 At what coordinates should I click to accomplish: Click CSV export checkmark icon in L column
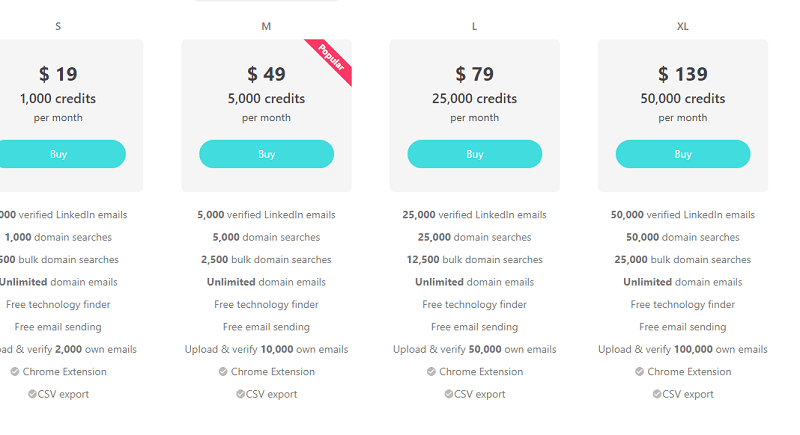pos(449,394)
